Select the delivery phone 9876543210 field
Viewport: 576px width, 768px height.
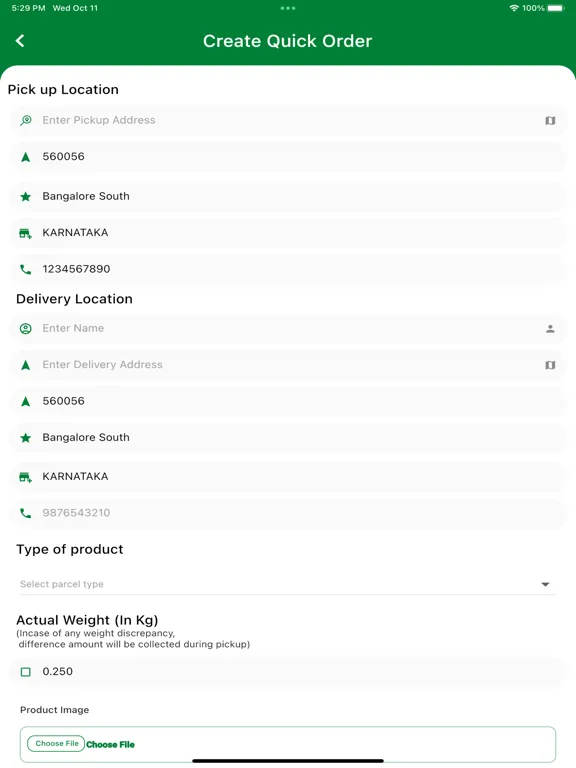[x=288, y=513]
